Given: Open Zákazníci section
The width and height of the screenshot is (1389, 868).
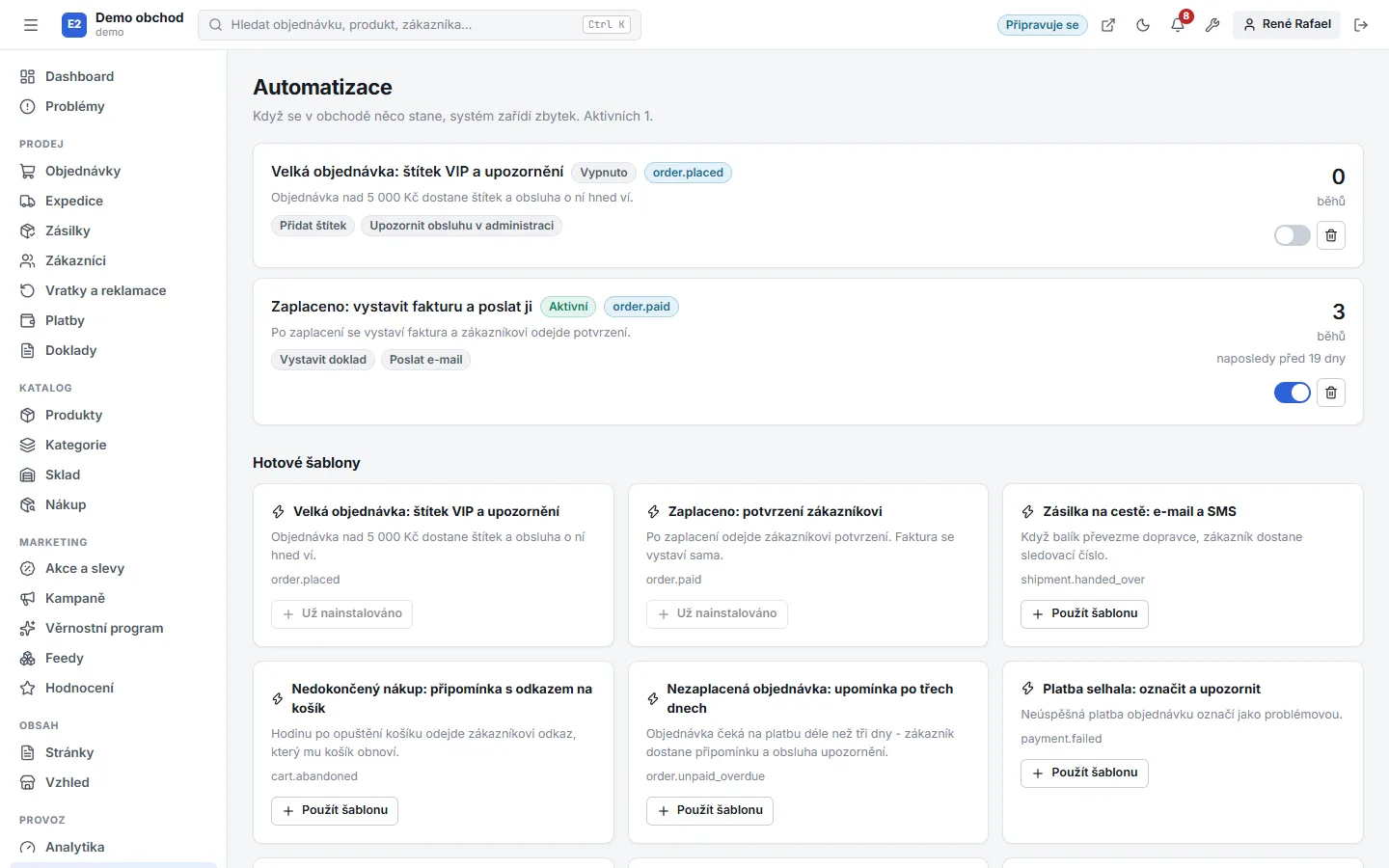Looking at the screenshot, I should click(114, 260).
